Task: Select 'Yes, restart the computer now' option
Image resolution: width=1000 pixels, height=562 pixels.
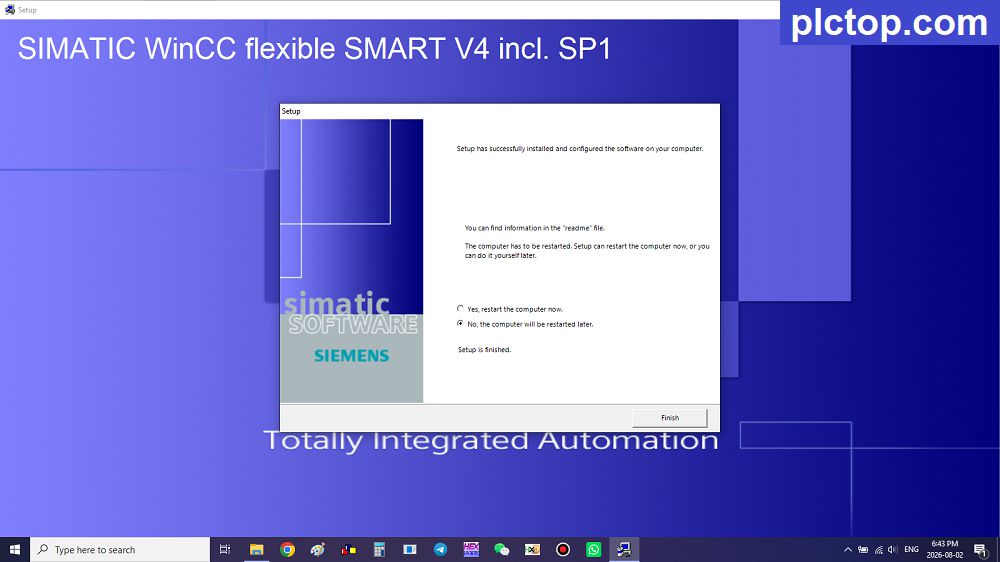Action: 460,309
